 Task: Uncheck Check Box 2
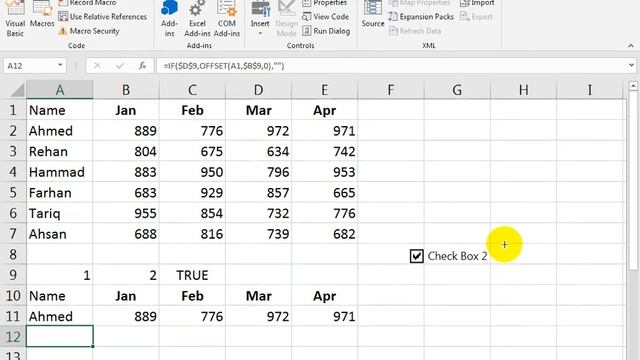(416, 256)
